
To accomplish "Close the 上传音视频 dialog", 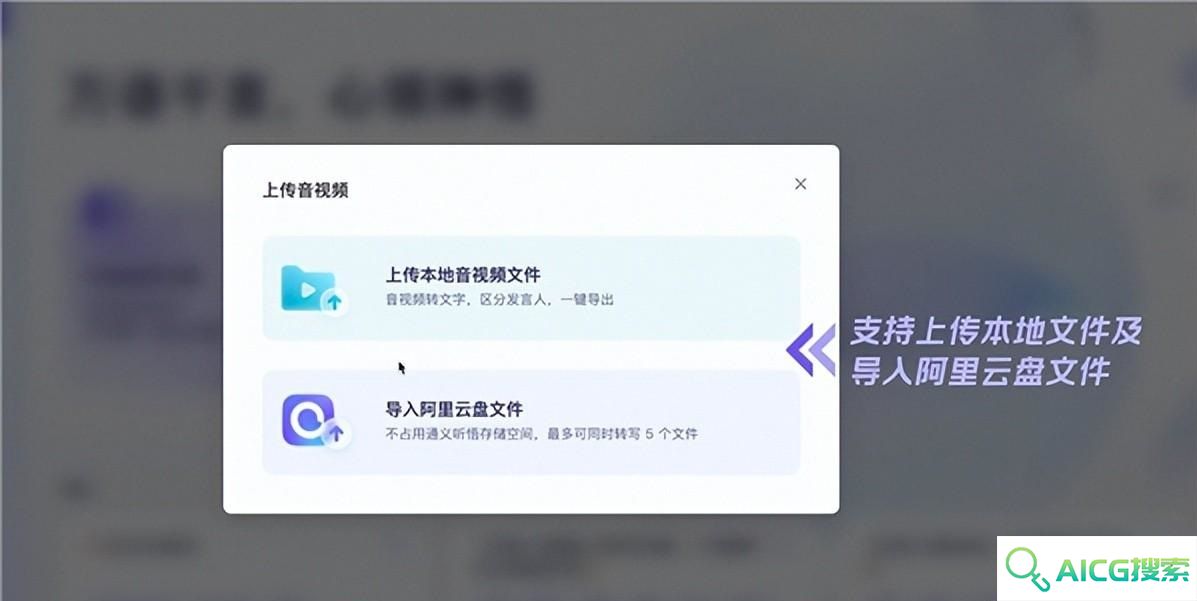I will 800,184.
